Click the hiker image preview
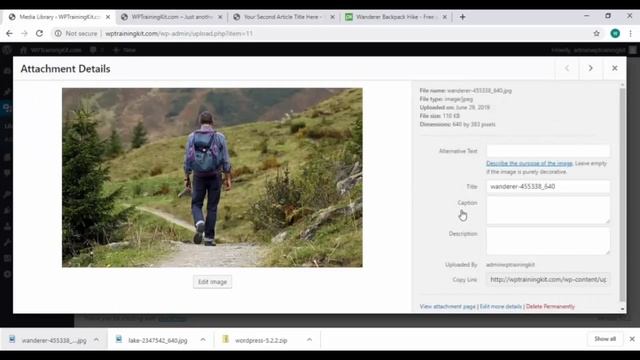 tap(212, 178)
